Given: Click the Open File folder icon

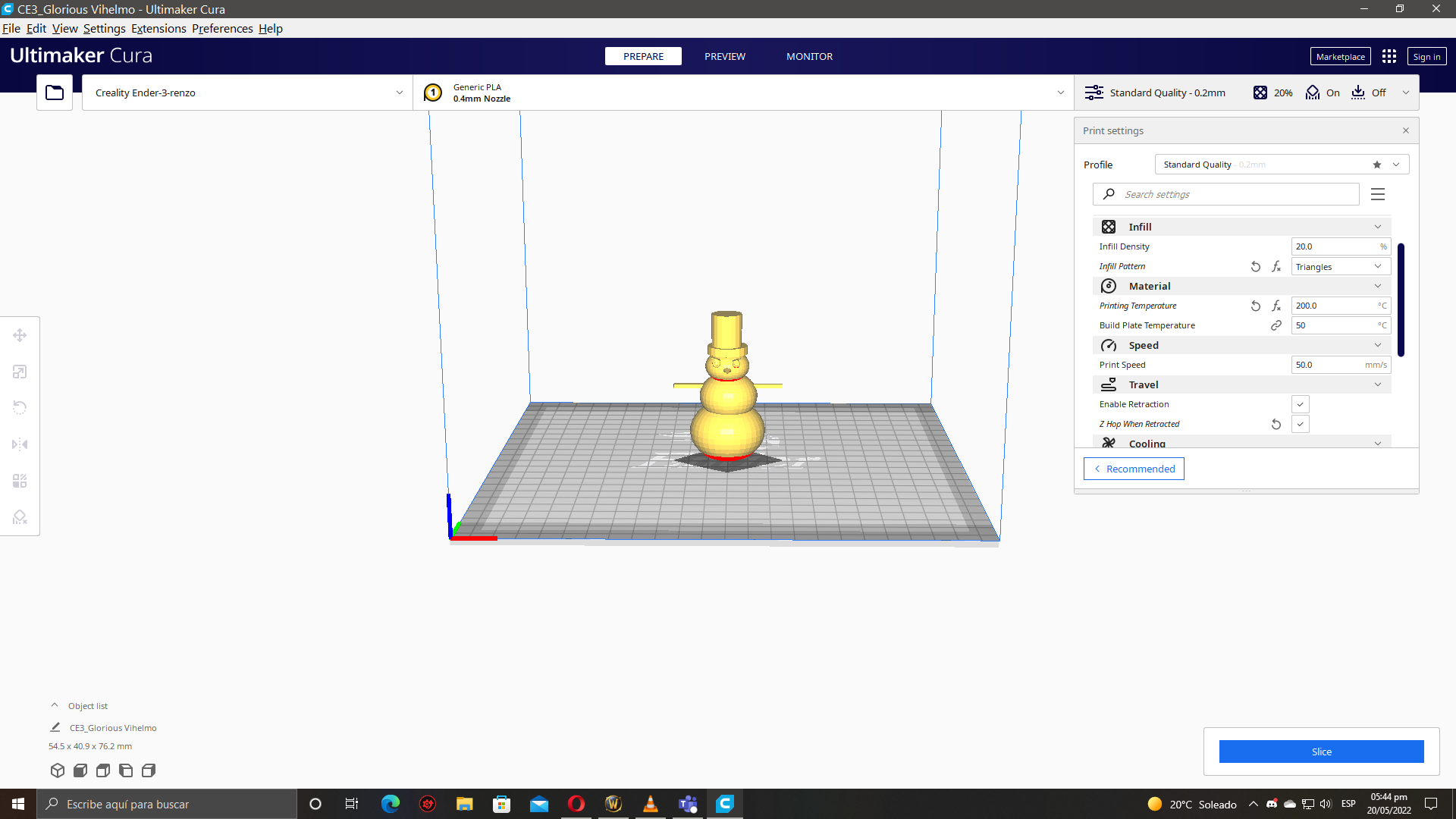Looking at the screenshot, I should (x=55, y=93).
